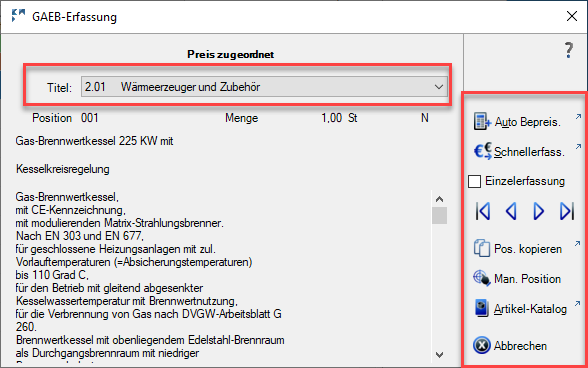Viewport: 588px width, 368px height.
Task: Click the Schnellerfass. euro icon
Action: click(x=483, y=151)
